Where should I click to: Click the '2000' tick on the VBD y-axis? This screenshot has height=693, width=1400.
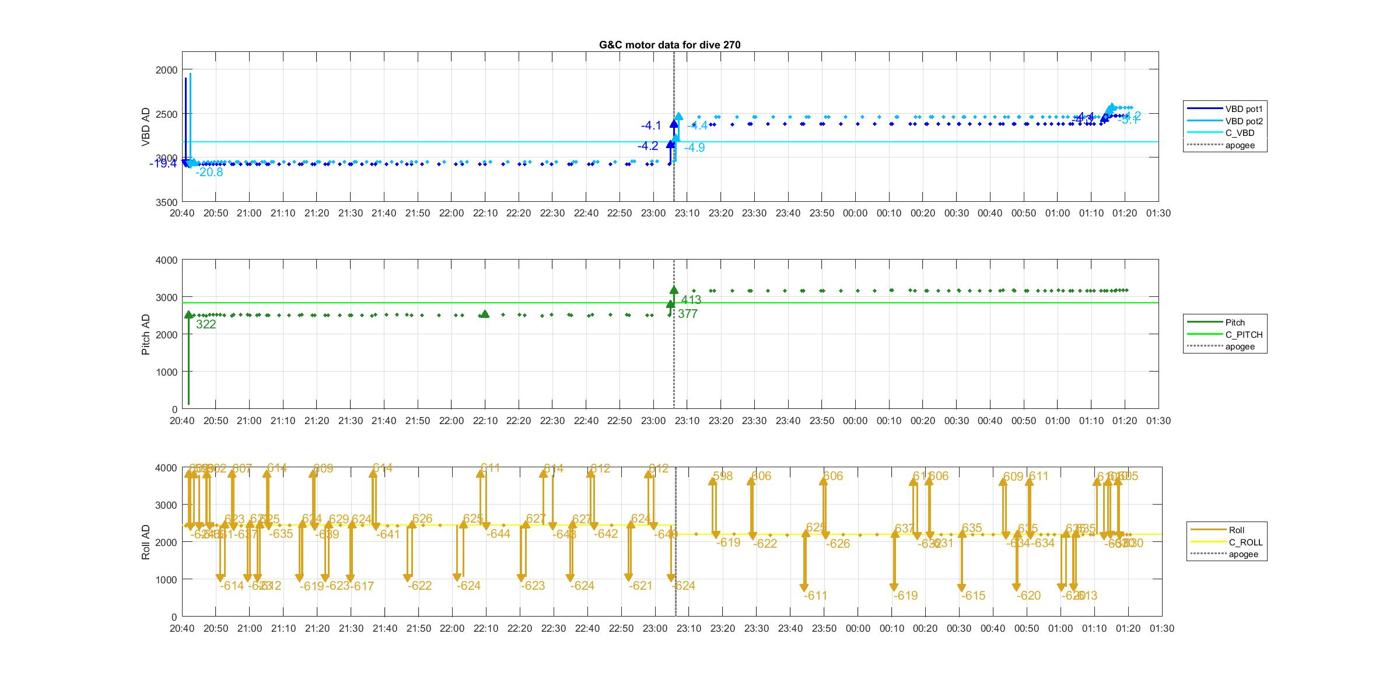[166, 70]
